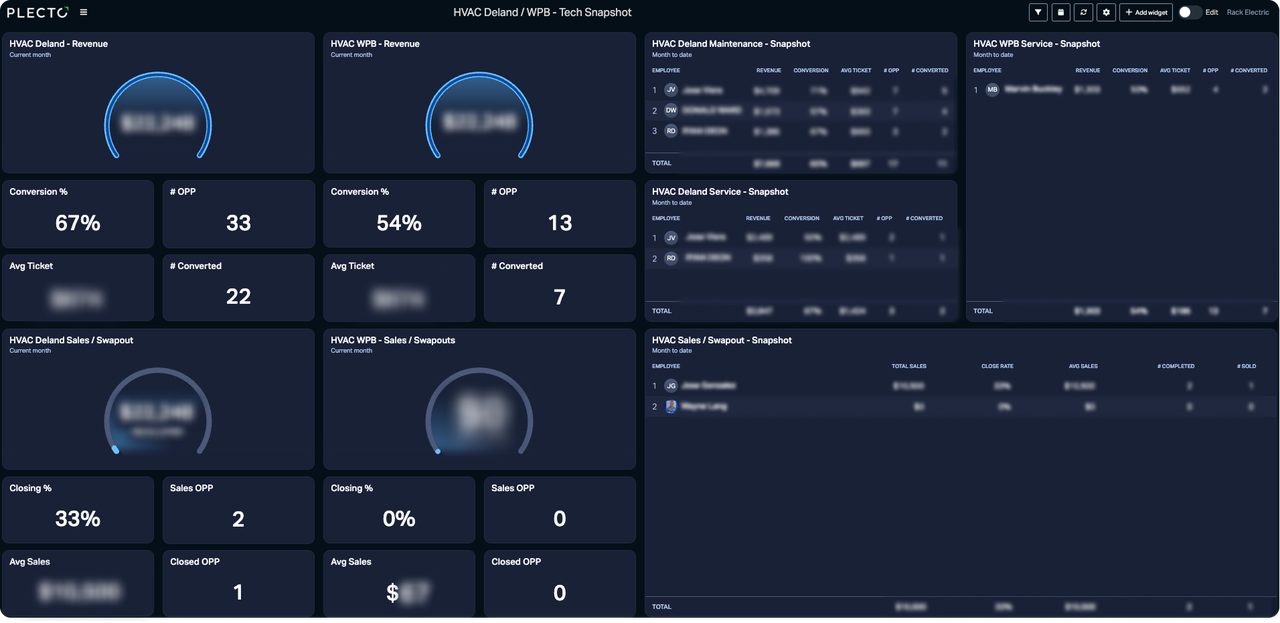
Task: Click the RD avatar in Deland Service Snapshot
Action: [671, 258]
